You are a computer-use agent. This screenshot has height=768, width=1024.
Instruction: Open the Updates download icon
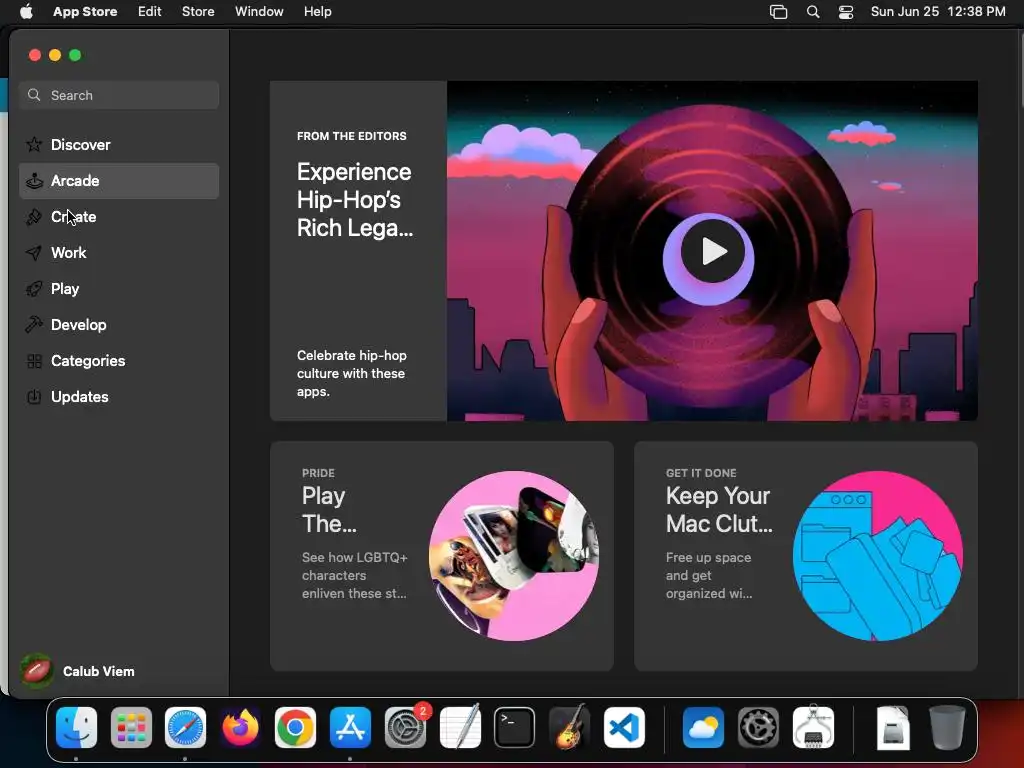34,396
